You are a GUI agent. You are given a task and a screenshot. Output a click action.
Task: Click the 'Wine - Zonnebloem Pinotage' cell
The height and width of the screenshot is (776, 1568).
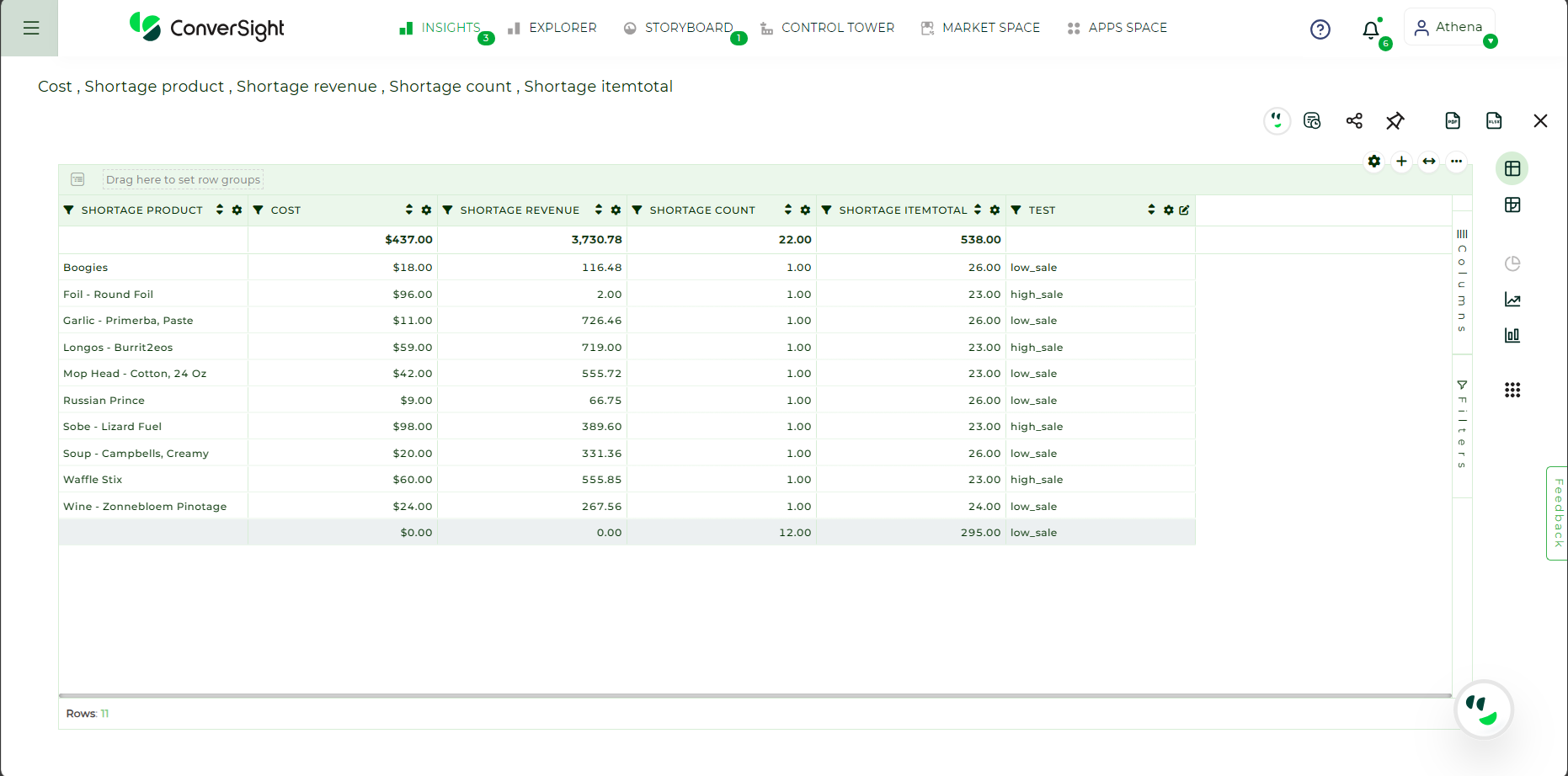[x=153, y=507]
